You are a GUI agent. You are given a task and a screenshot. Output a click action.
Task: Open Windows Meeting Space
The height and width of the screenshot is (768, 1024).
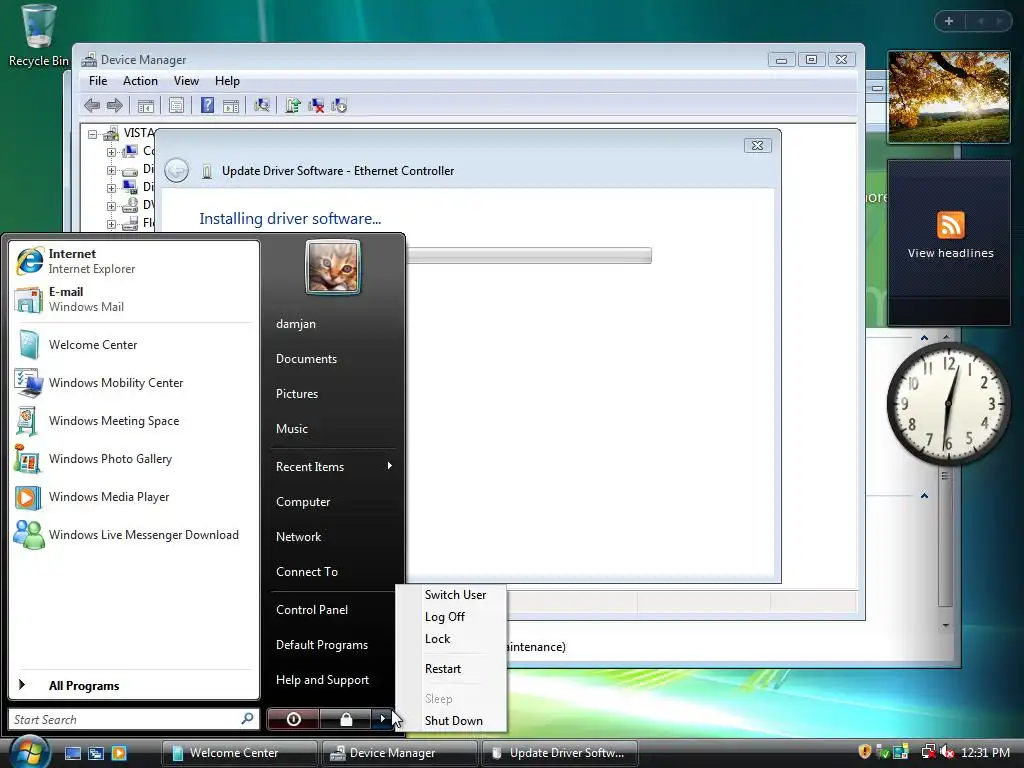pyautogui.click(x=134, y=421)
